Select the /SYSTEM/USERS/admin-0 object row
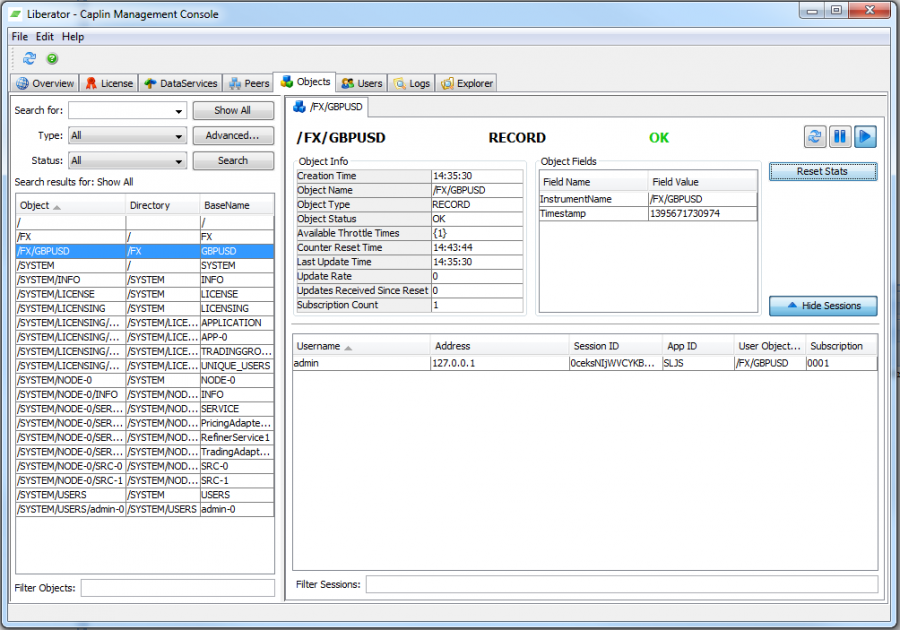Viewport: 900px width, 630px height. (145, 509)
